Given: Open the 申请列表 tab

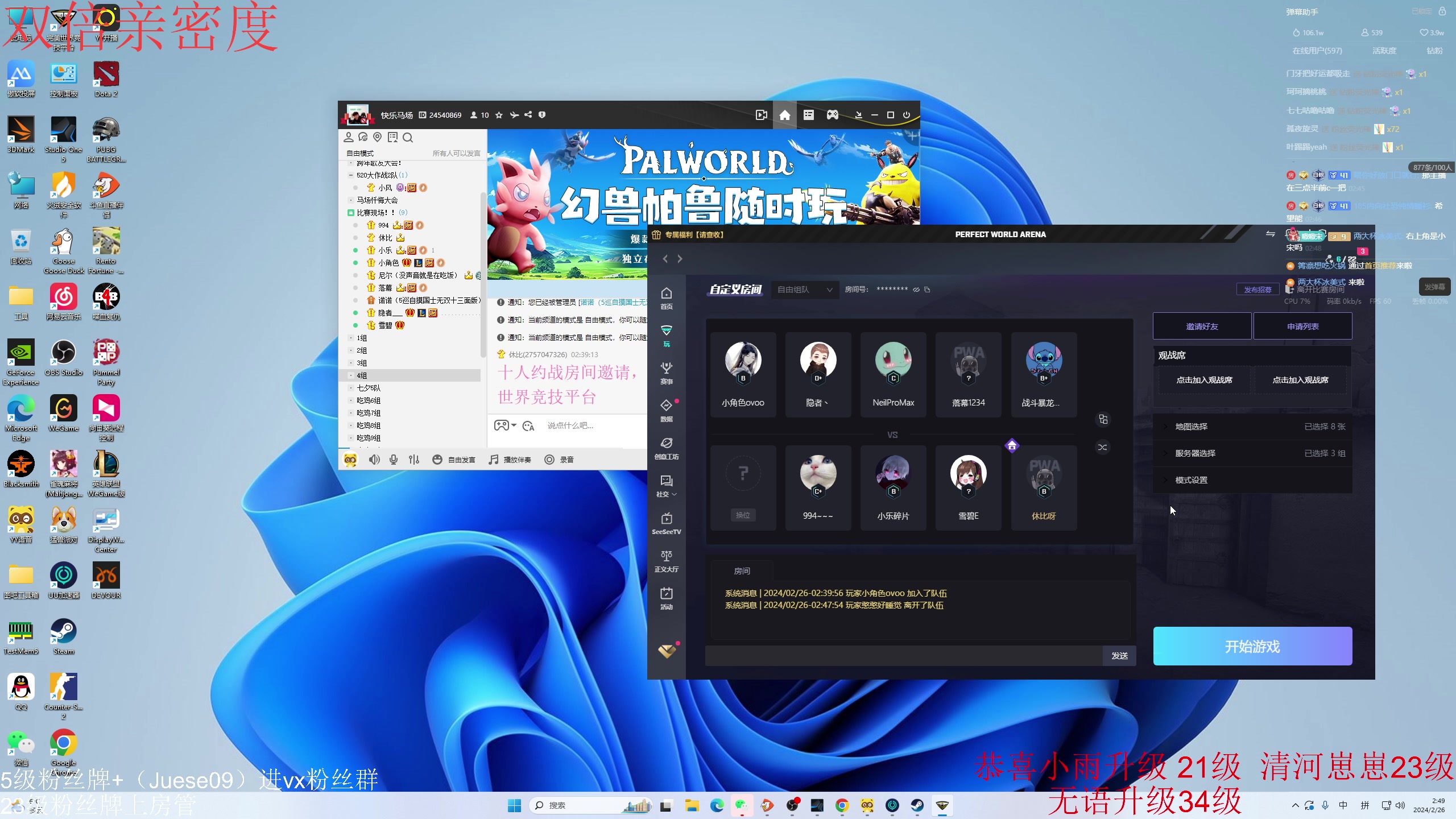Looking at the screenshot, I should click(x=1302, y=326).
